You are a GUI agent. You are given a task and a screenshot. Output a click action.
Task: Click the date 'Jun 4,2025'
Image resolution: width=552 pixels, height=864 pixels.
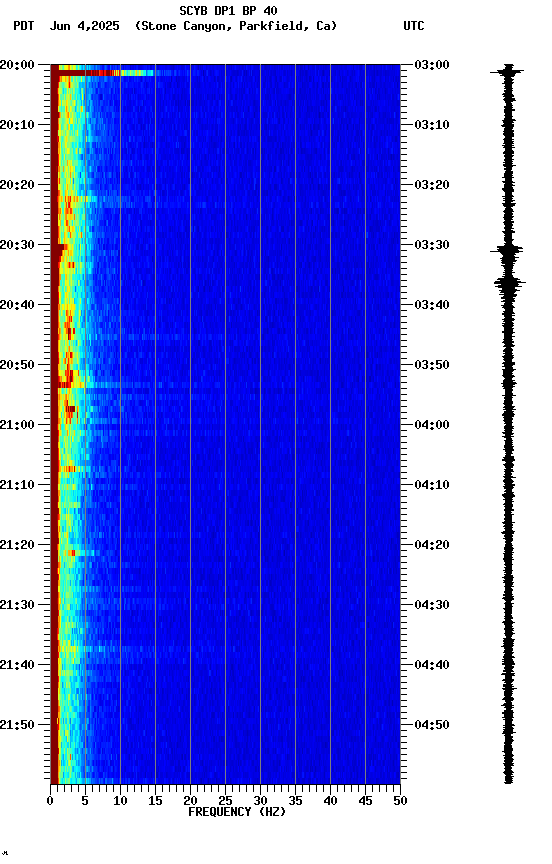tap(84, 26)
